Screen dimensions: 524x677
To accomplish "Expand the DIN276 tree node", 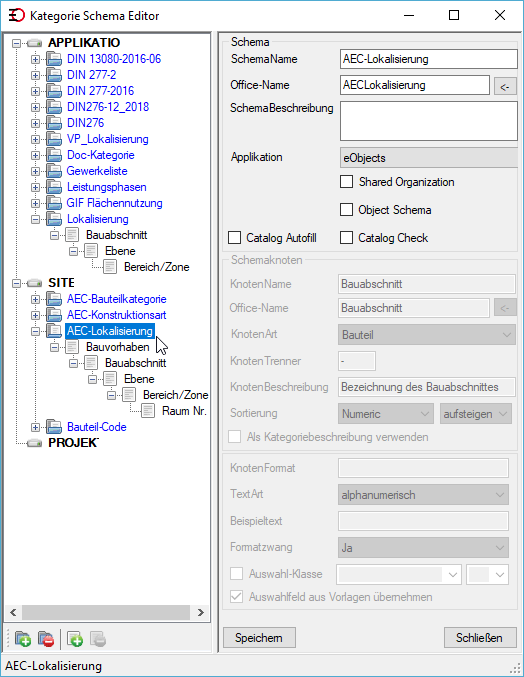I will coord(35,123).
